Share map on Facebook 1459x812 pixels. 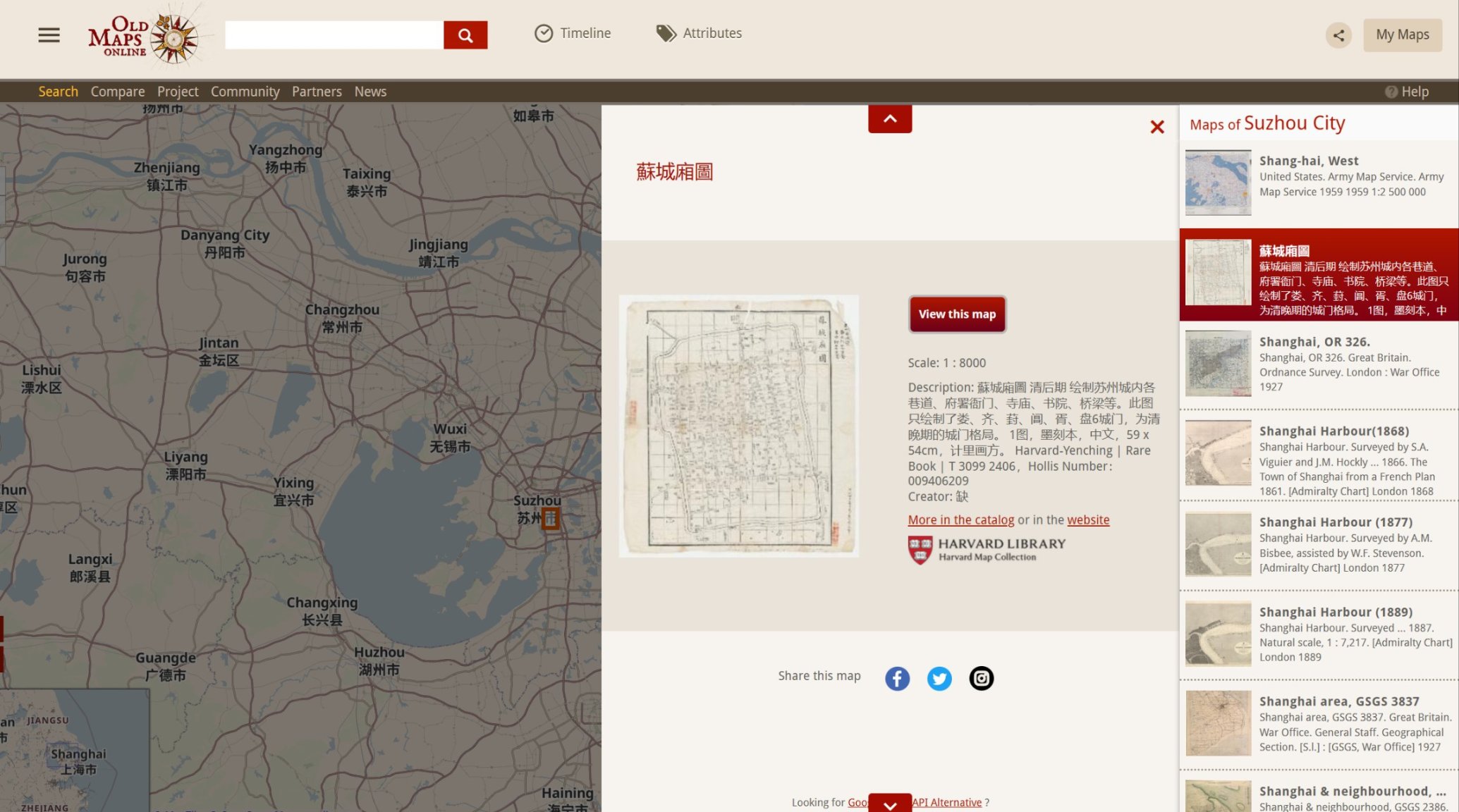(897, 678)
